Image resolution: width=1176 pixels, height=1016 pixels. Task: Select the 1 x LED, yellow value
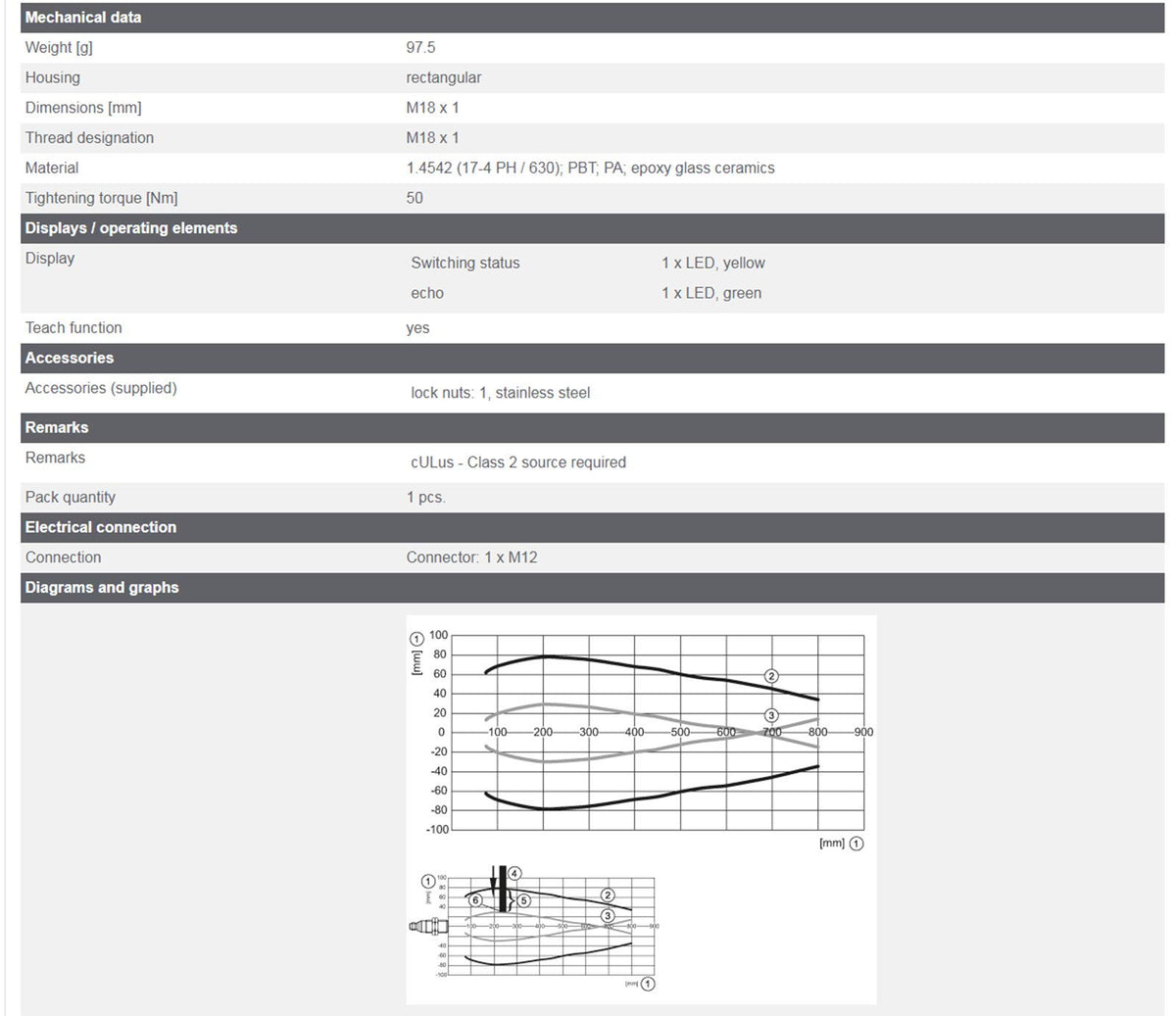point(713,264)
